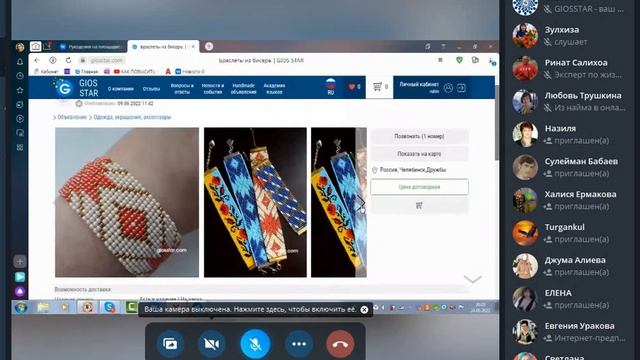Click the Показать на карте button
The image size is (640, 360).
(419, 154)
